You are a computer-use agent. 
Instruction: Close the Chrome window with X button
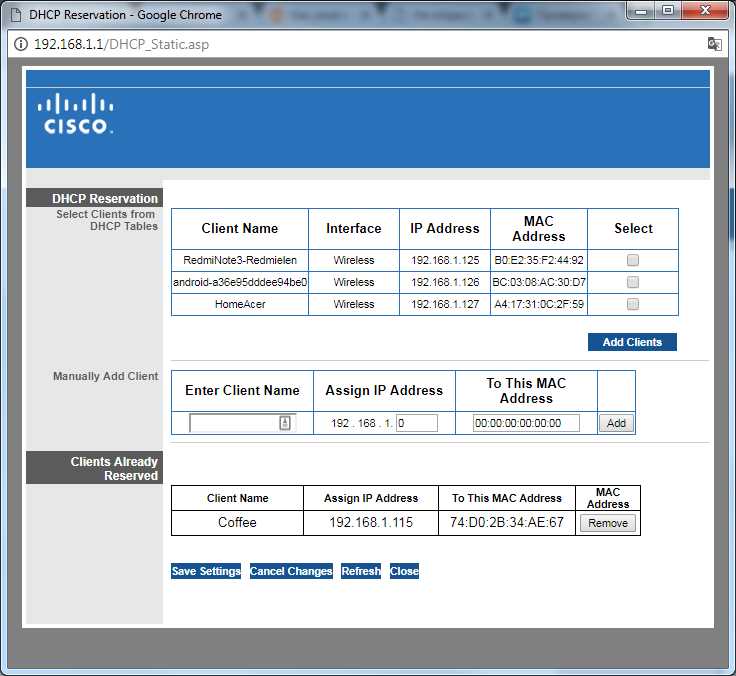point(705,10)
